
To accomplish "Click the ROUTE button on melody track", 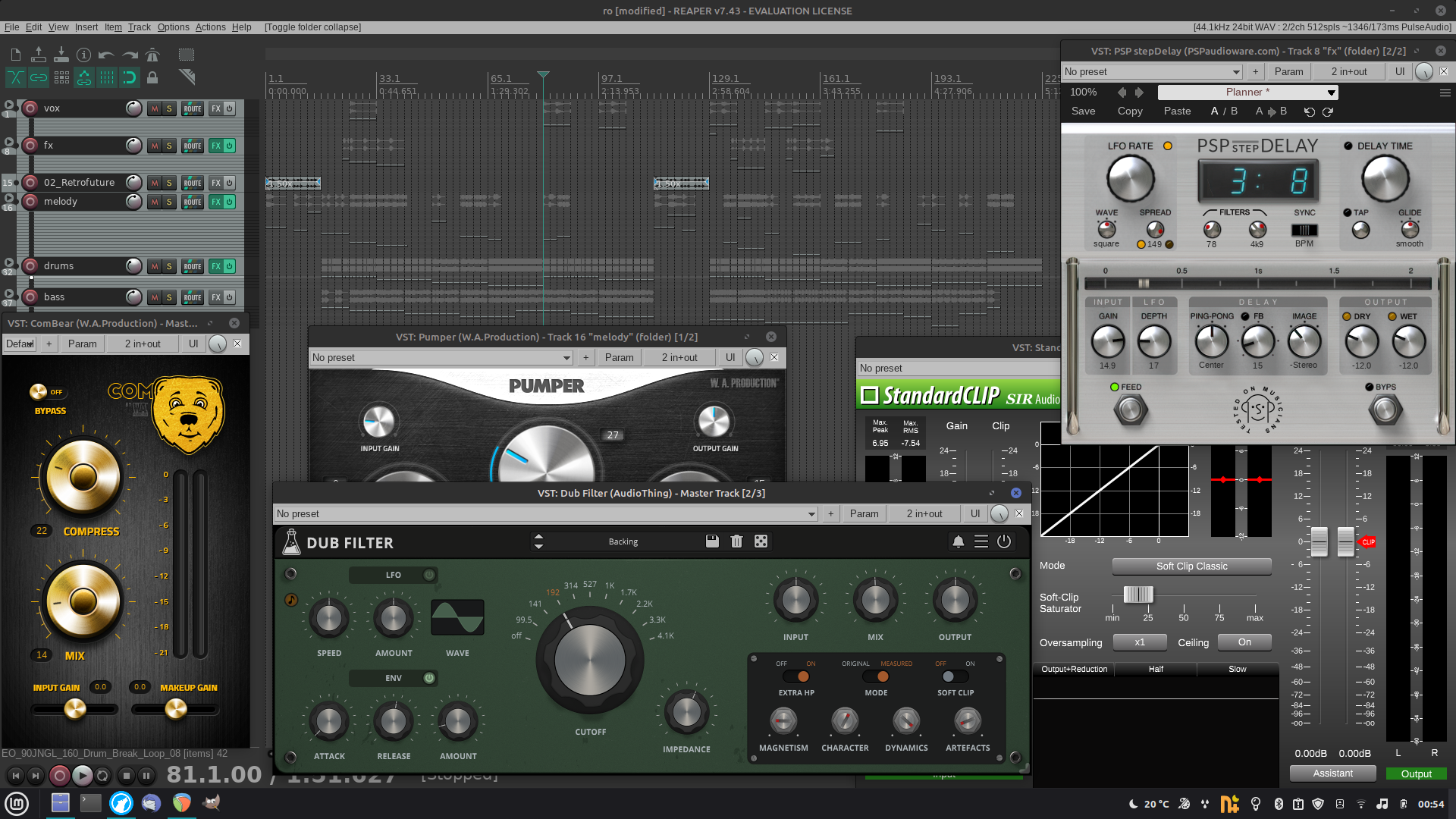I will (x=193, y=202).
